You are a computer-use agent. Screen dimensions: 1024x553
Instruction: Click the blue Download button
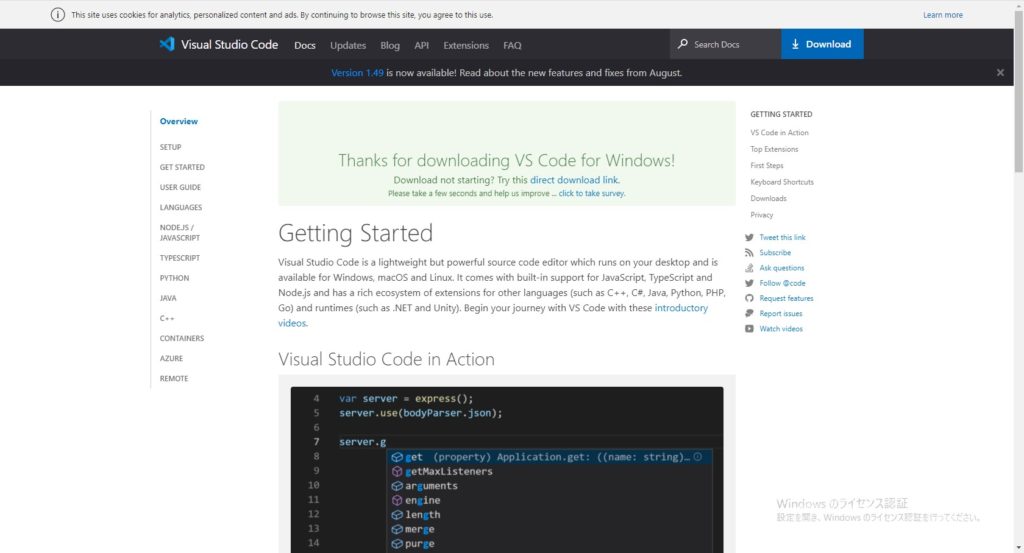(821, 44)
